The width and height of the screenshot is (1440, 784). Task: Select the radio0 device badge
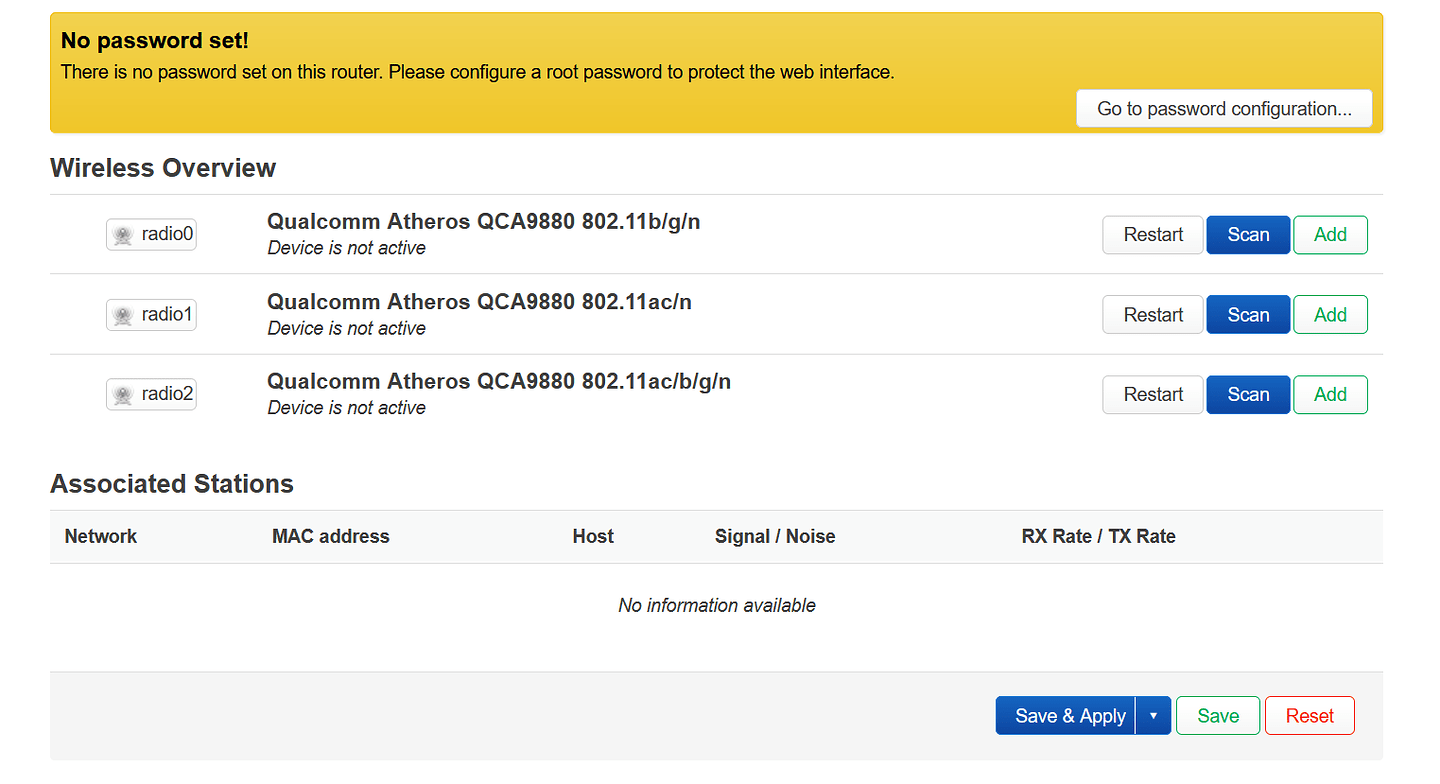[x=151, y=234]
